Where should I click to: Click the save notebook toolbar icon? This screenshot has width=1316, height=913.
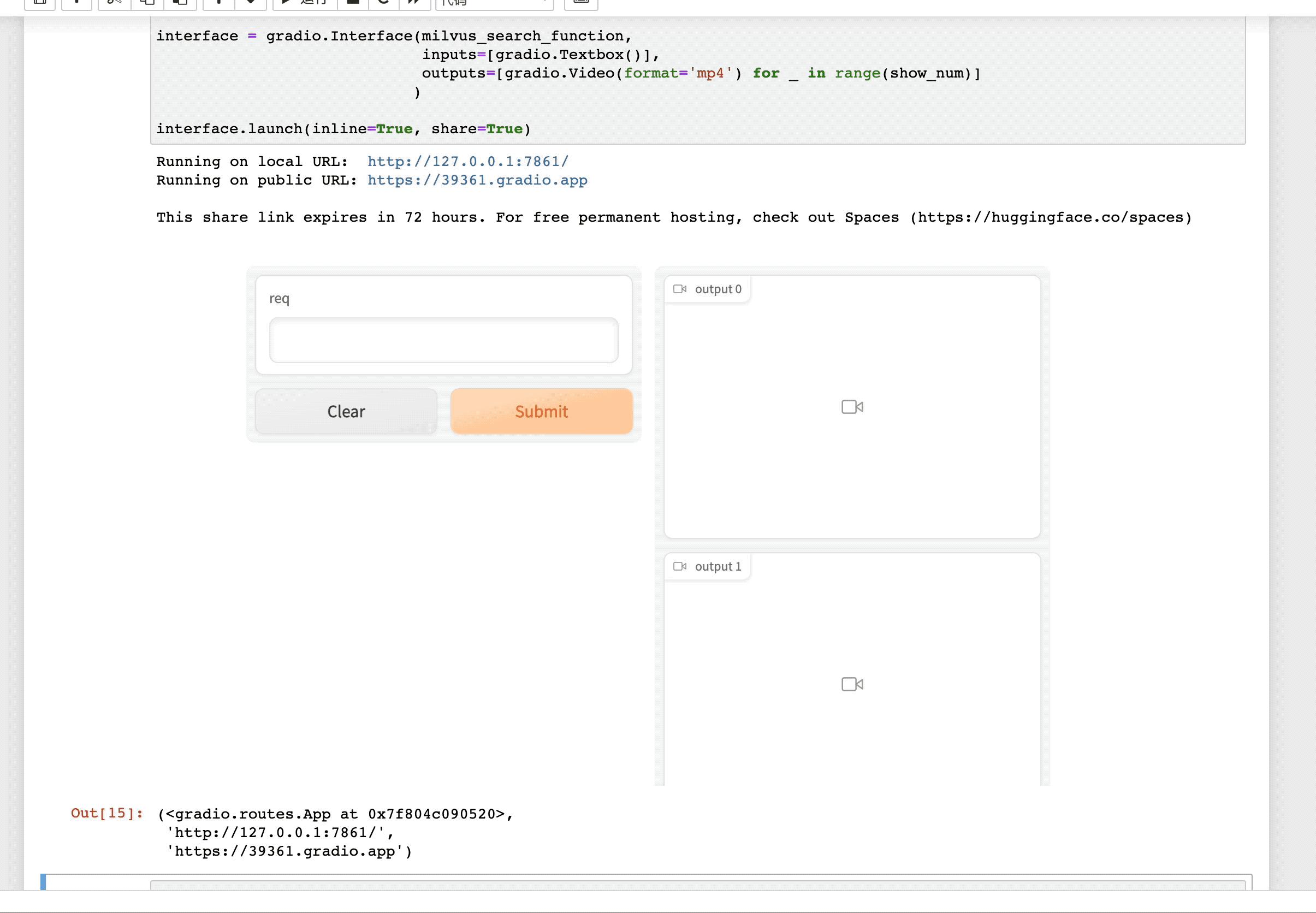(40, 3)
